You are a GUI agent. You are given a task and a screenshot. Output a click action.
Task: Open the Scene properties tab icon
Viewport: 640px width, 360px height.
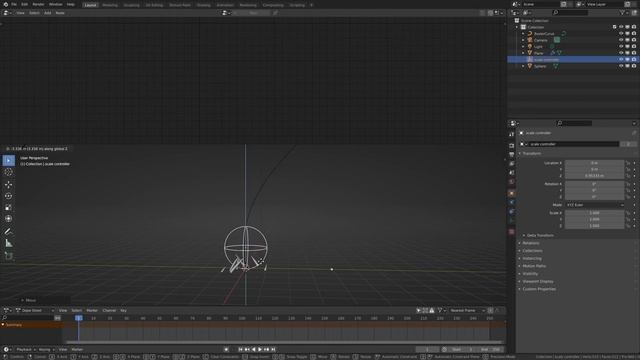point(512,173)
